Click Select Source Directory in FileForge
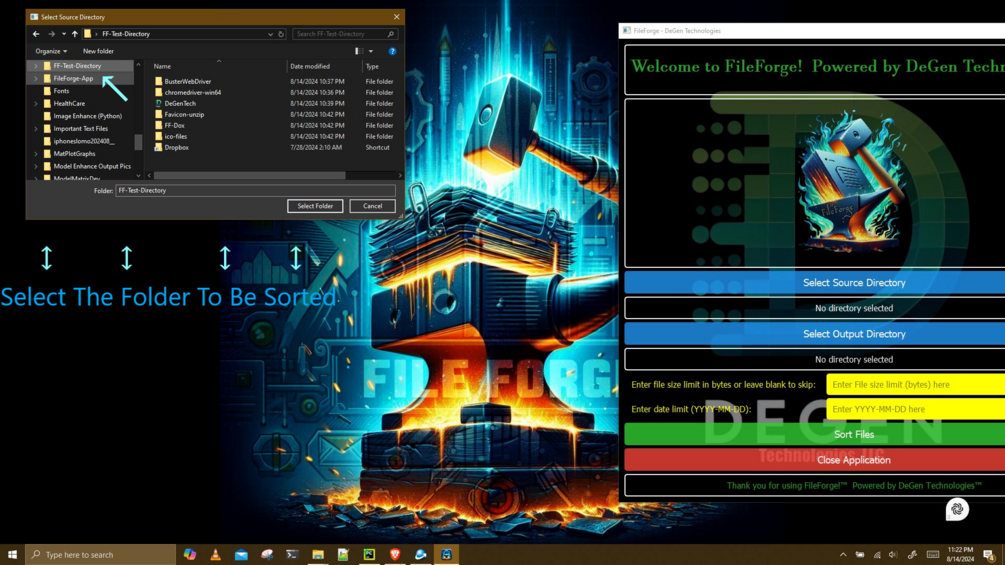Viewport: 1005px width, 565px height. [815, 282]
